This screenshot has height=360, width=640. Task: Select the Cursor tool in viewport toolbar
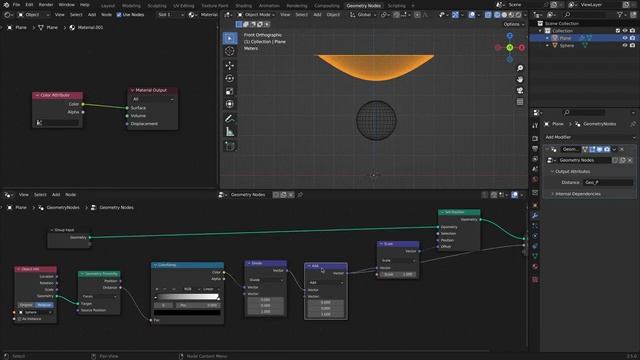(x=230, y=51)
